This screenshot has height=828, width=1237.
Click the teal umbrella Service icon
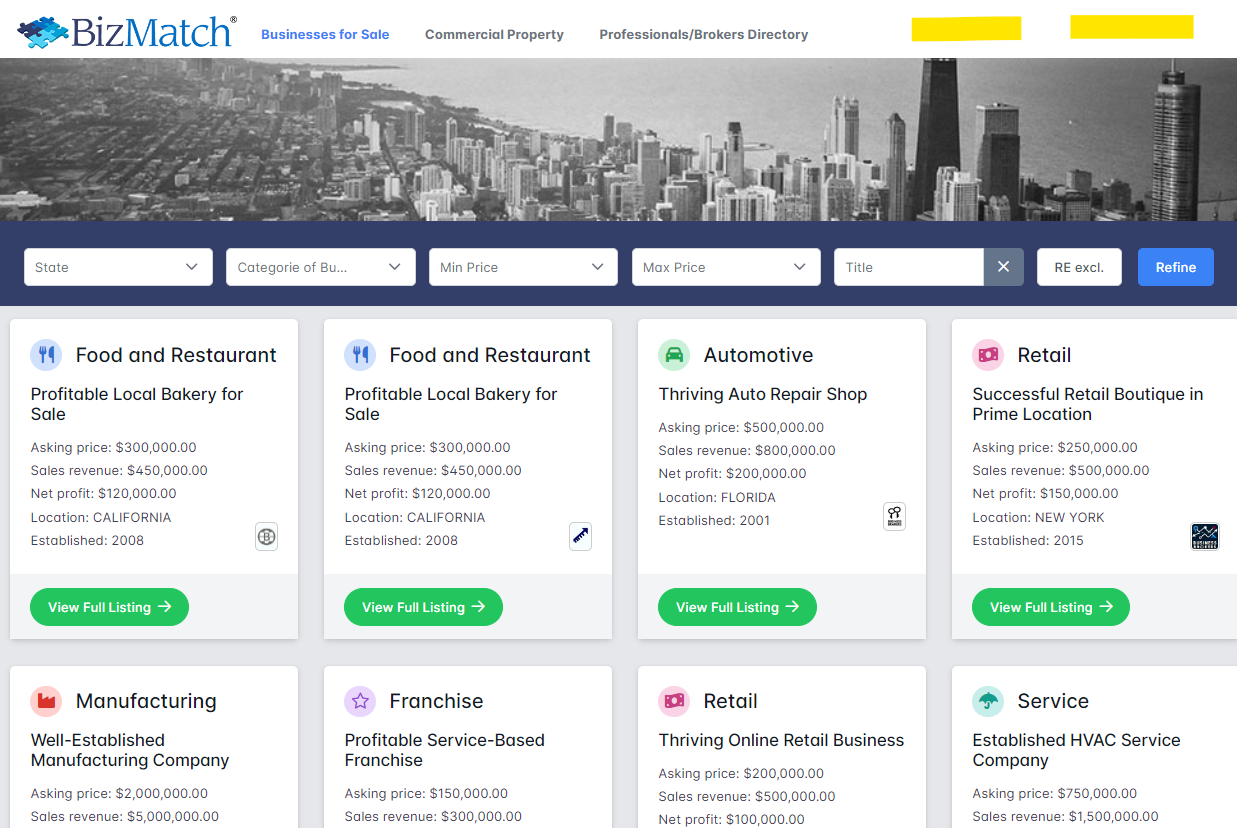pyautogui.click(x=988, y=701)
